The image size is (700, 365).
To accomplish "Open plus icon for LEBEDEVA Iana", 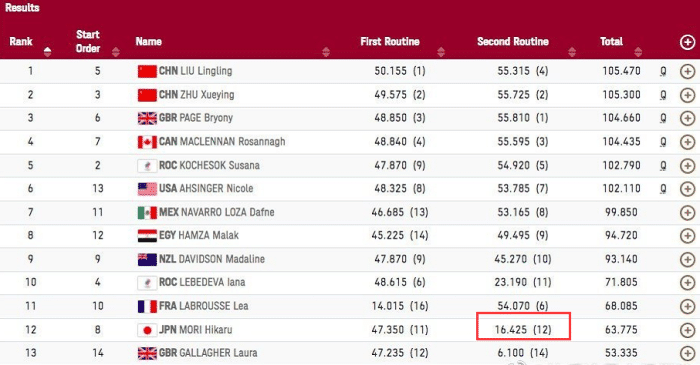I will click(687, 283).
